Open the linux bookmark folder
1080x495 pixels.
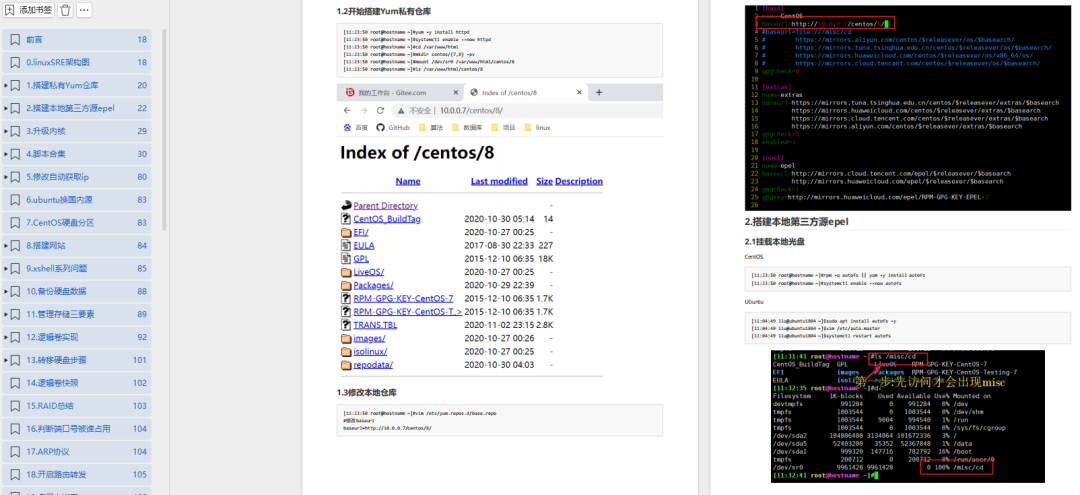[x=538, y=127]
